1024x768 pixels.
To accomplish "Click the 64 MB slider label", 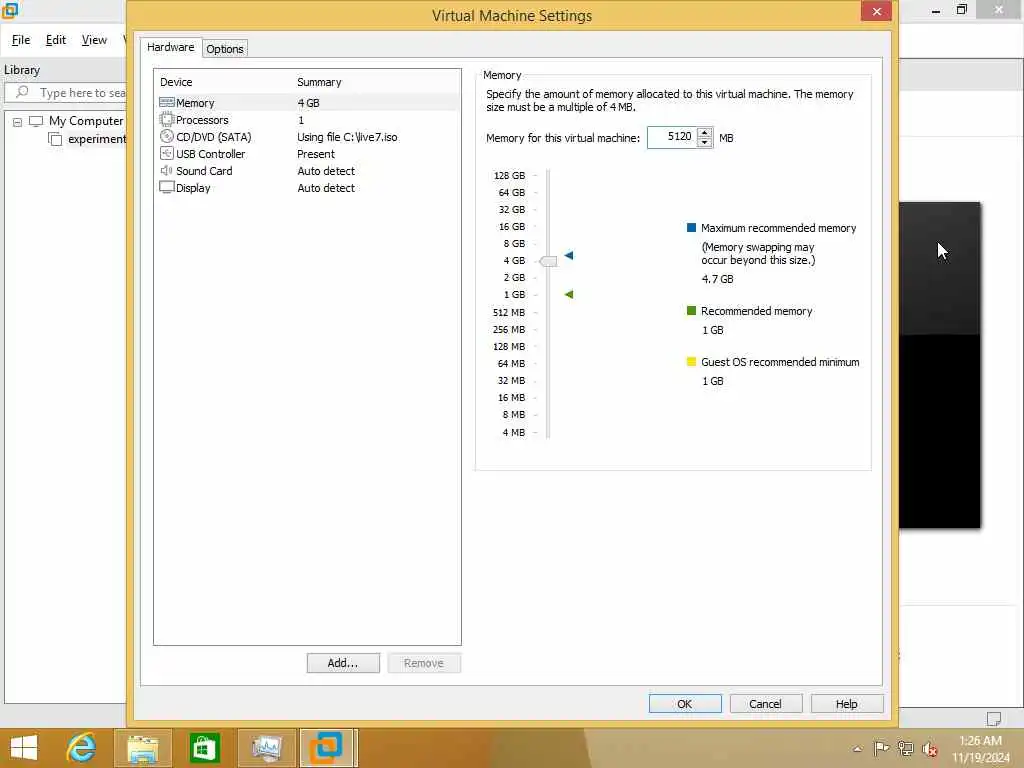I will pyautogui.click(x=511, y=363).
